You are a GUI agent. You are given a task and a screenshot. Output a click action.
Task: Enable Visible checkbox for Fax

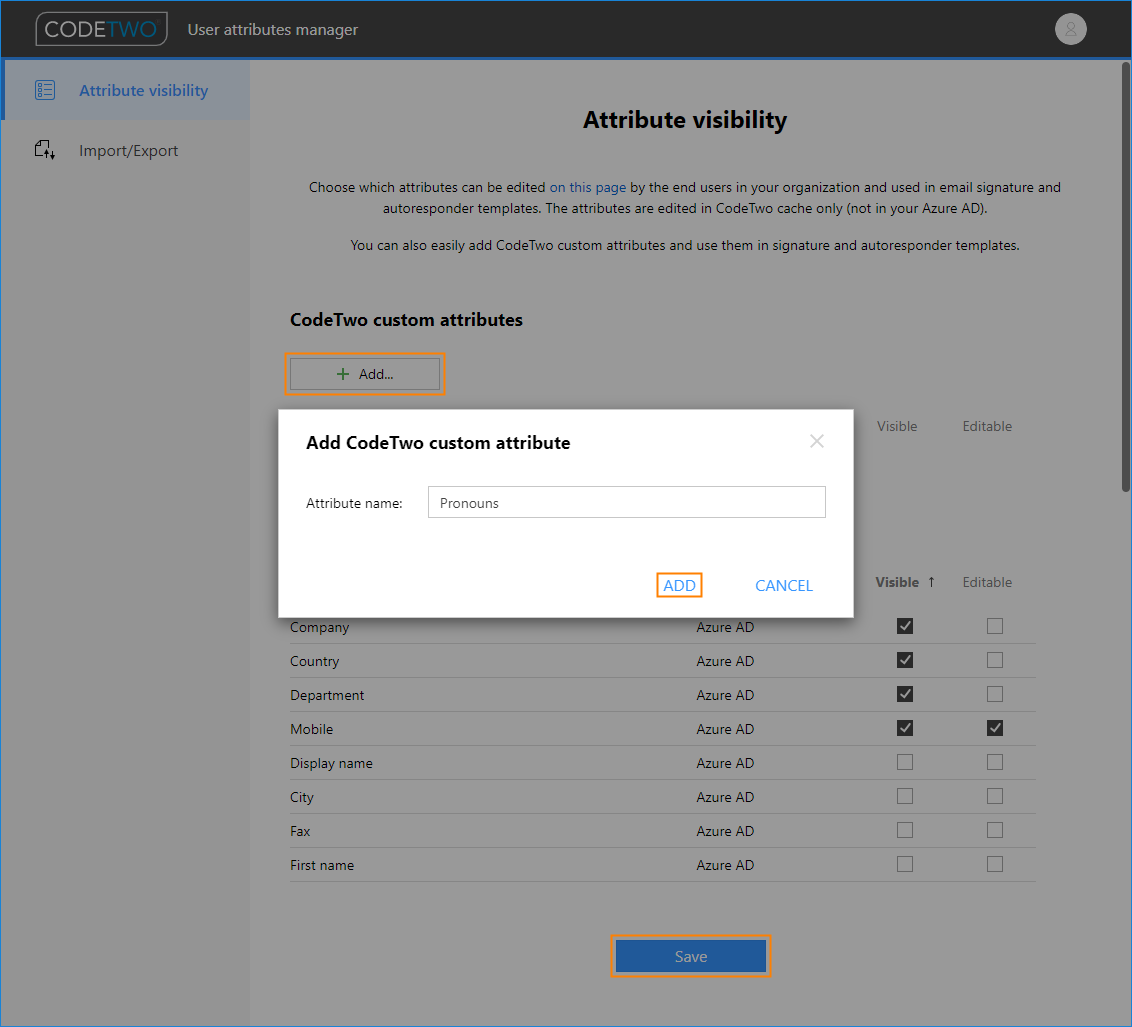click(905, 830)
